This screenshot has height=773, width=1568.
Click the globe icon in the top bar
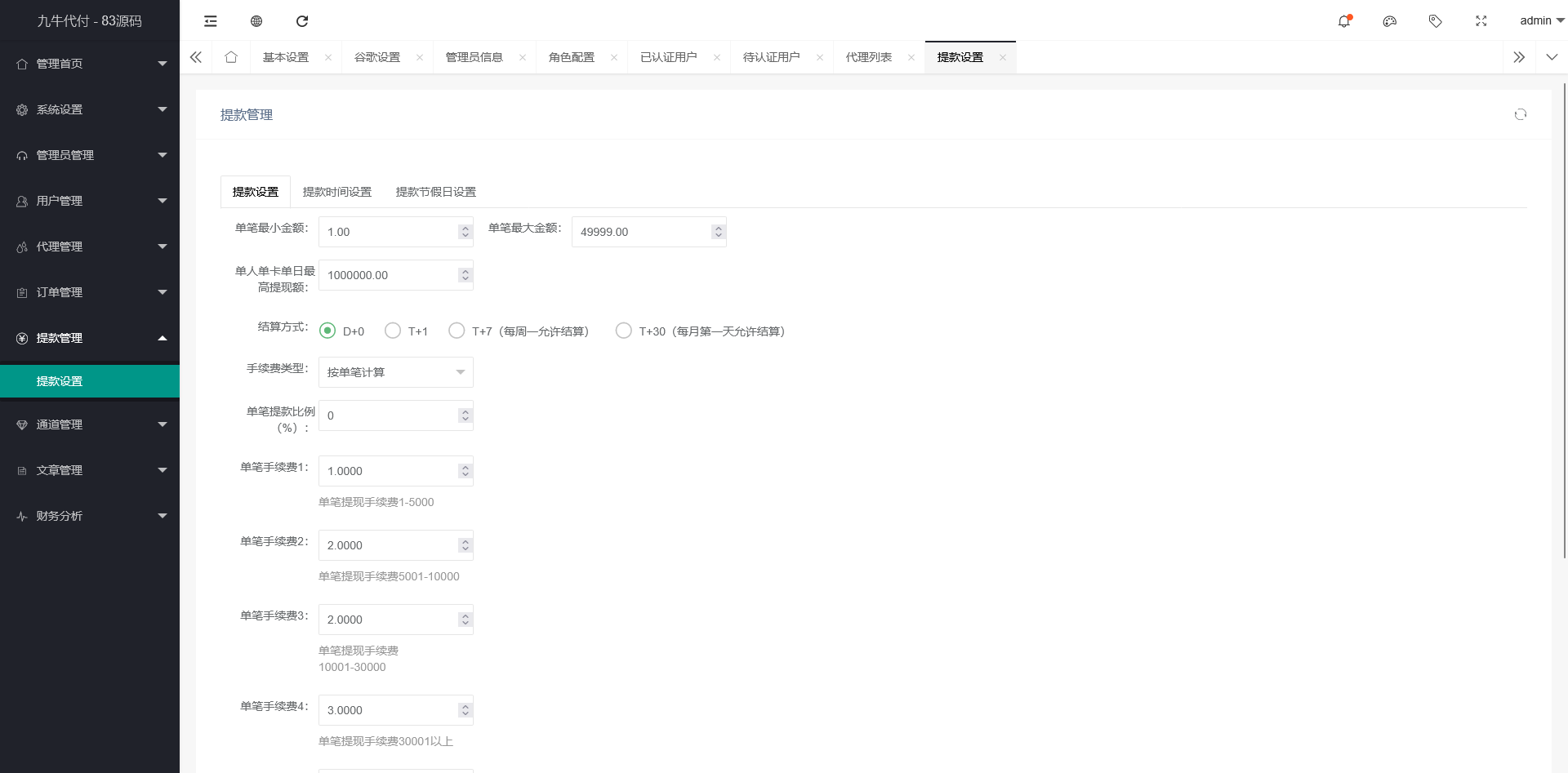[x=256, y=21]
